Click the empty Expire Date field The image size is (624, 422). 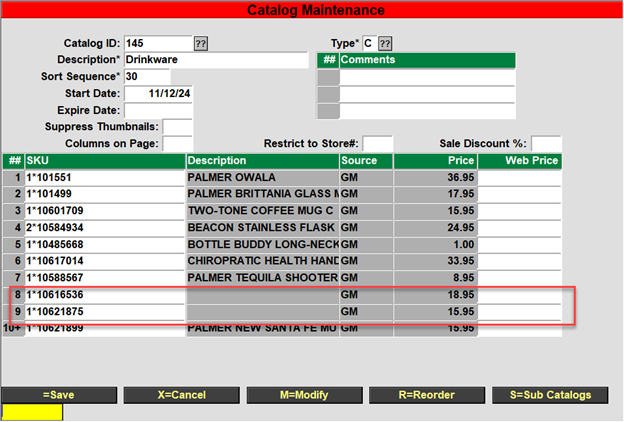(158, 110)
